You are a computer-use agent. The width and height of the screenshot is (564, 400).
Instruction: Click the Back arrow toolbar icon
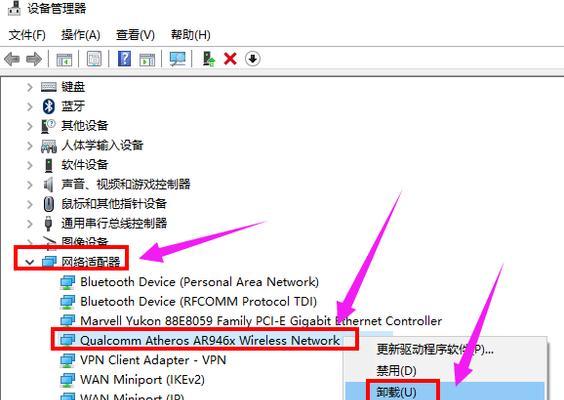12,59
